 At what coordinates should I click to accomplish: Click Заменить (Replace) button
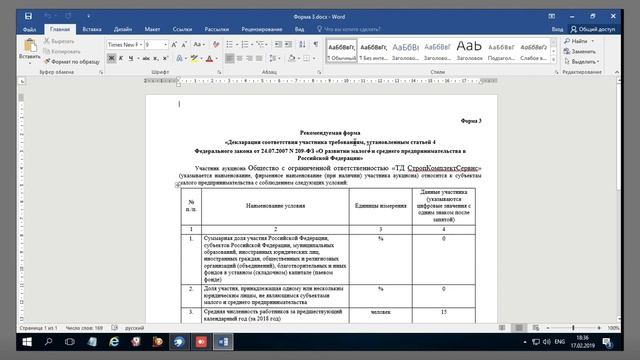[x=580, y=51]
